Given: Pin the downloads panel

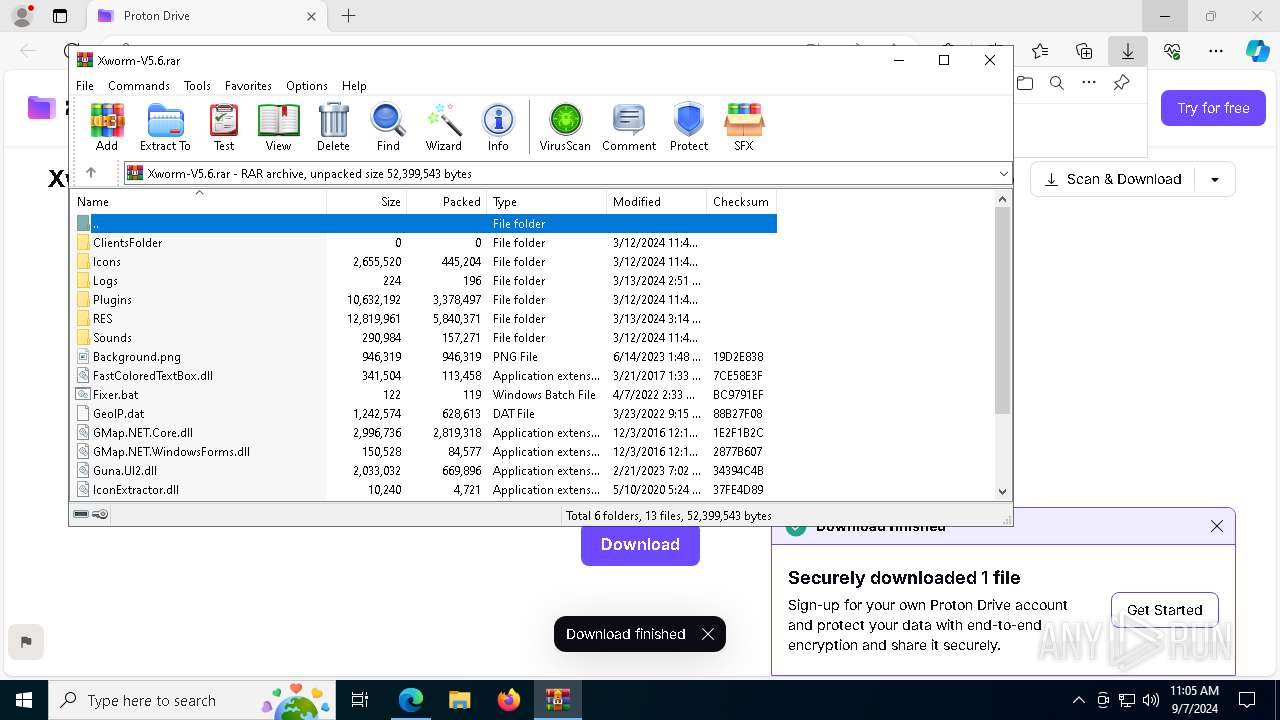Looking at the screenshot, I should click(x=1121, y=83).
